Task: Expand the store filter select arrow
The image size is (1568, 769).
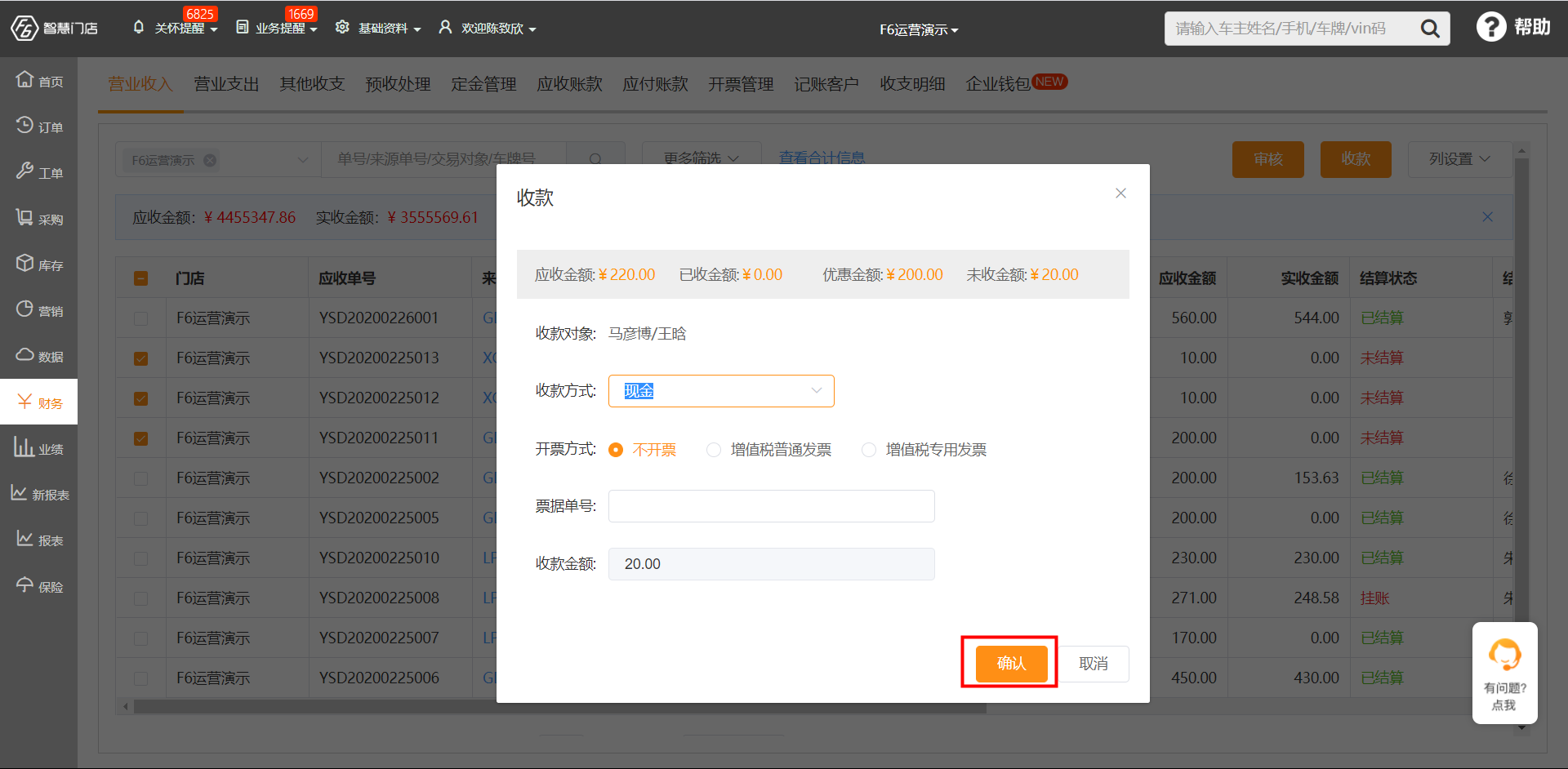Action: [303, 160]
